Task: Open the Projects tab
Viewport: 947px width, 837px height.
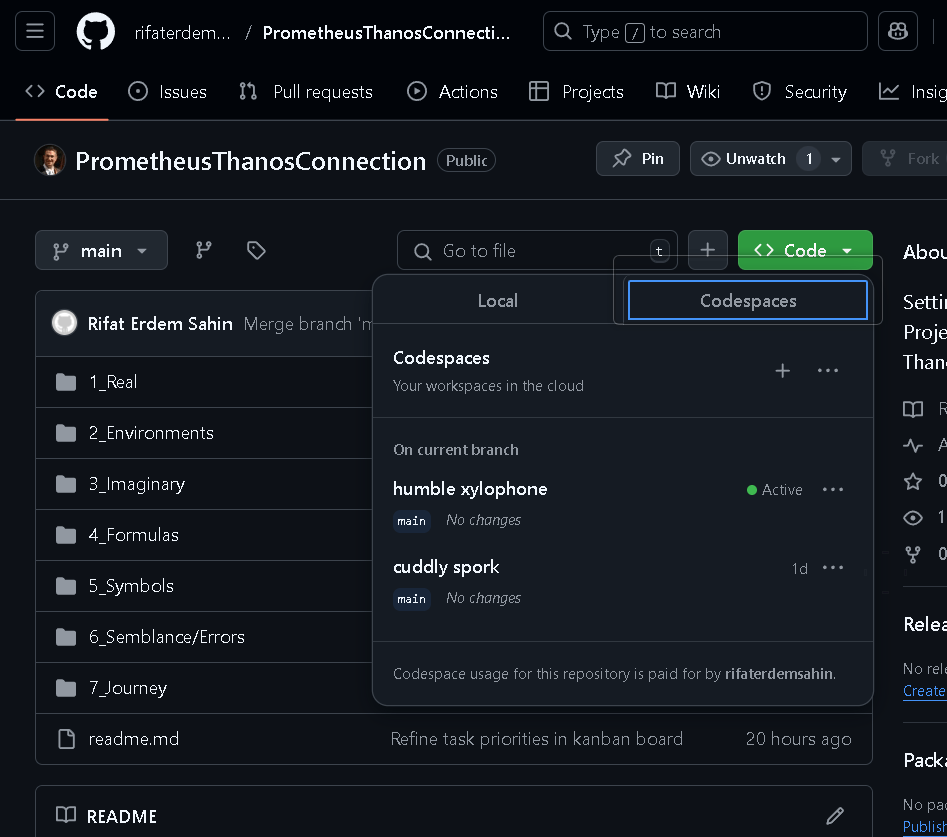Action: 576,92
